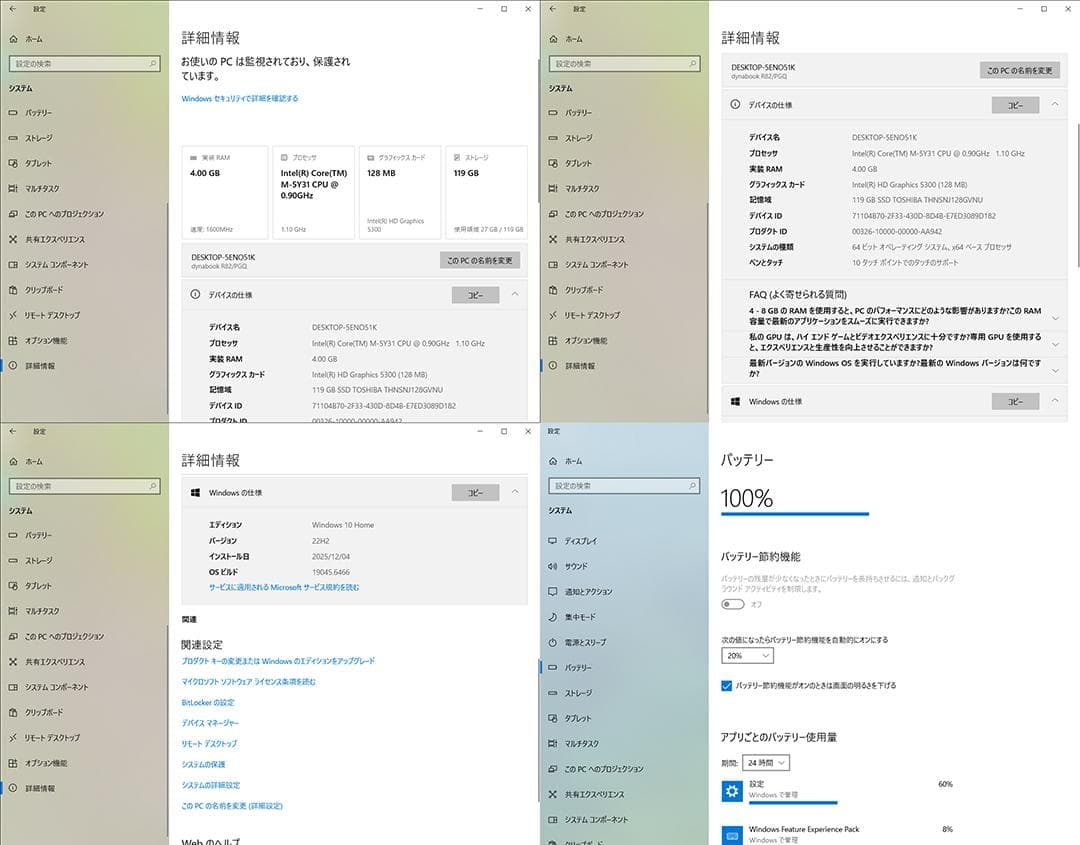Click コピー for デバイスの仕様 in top-left window
The image size is (1080, 845).
[x=475, y=295]
